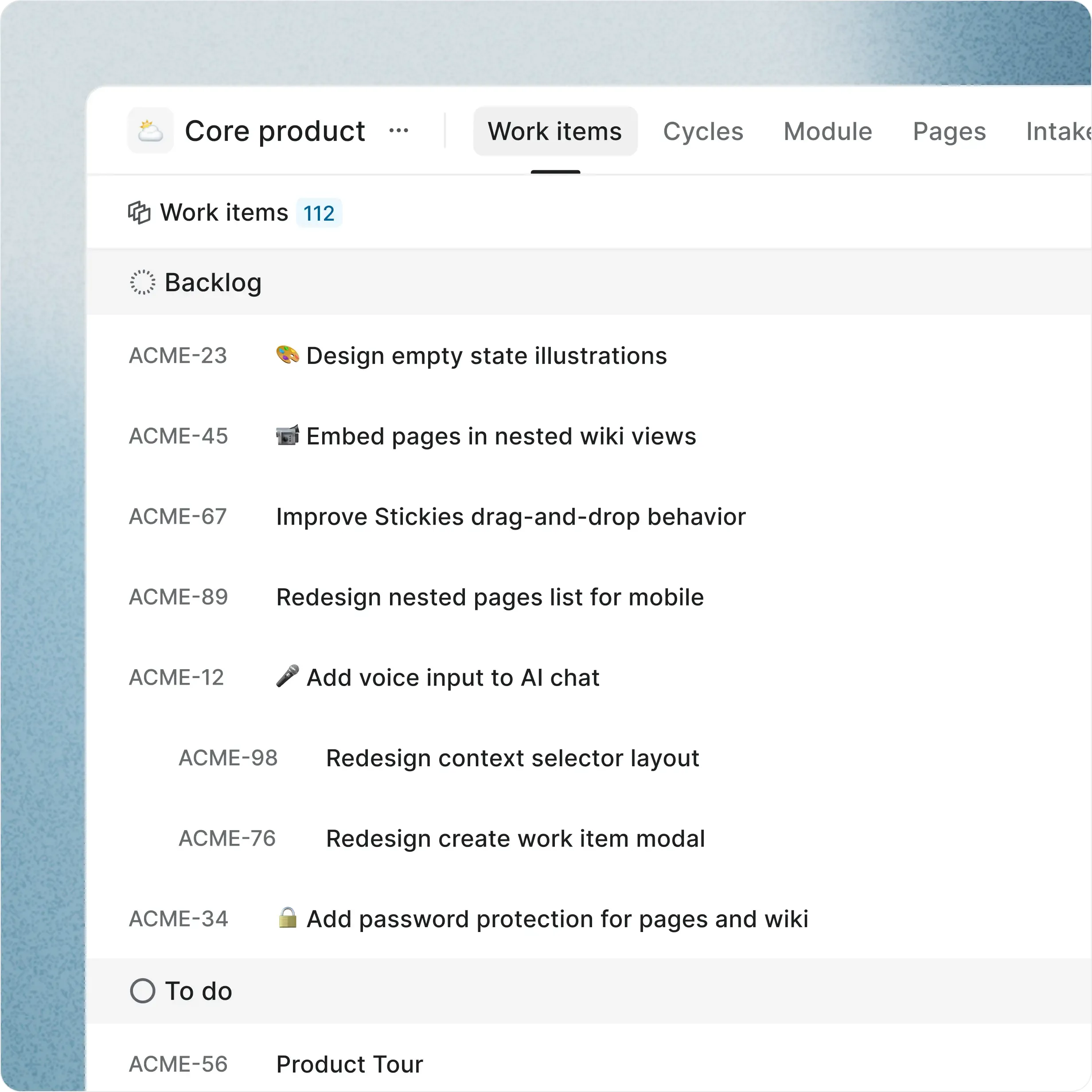Viewport: 1092px width, 1092px height.
Task: Open ACME-98 Redesign context selector layout
Action: (x=511, y=758)
